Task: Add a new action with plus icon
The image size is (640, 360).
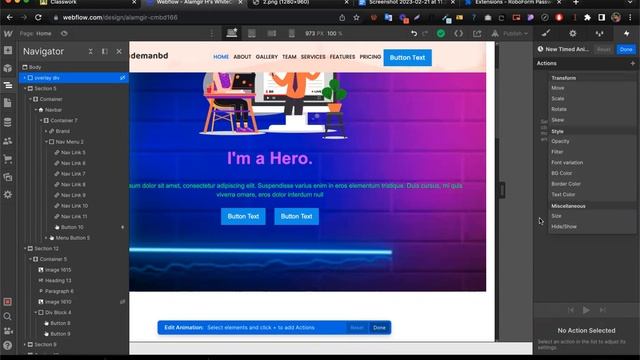Action: [x=632, y=63]
